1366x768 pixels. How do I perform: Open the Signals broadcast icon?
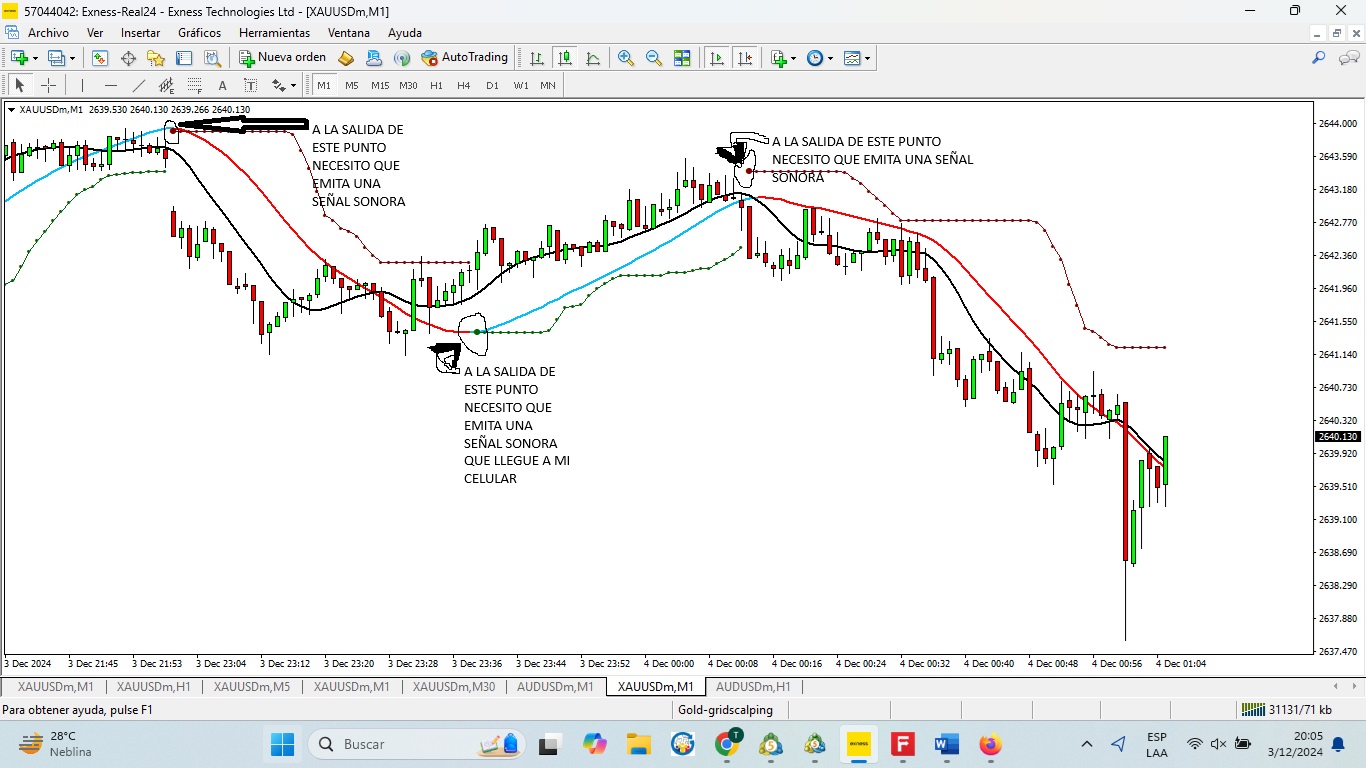pyautogui.click(x=402, y=58)
